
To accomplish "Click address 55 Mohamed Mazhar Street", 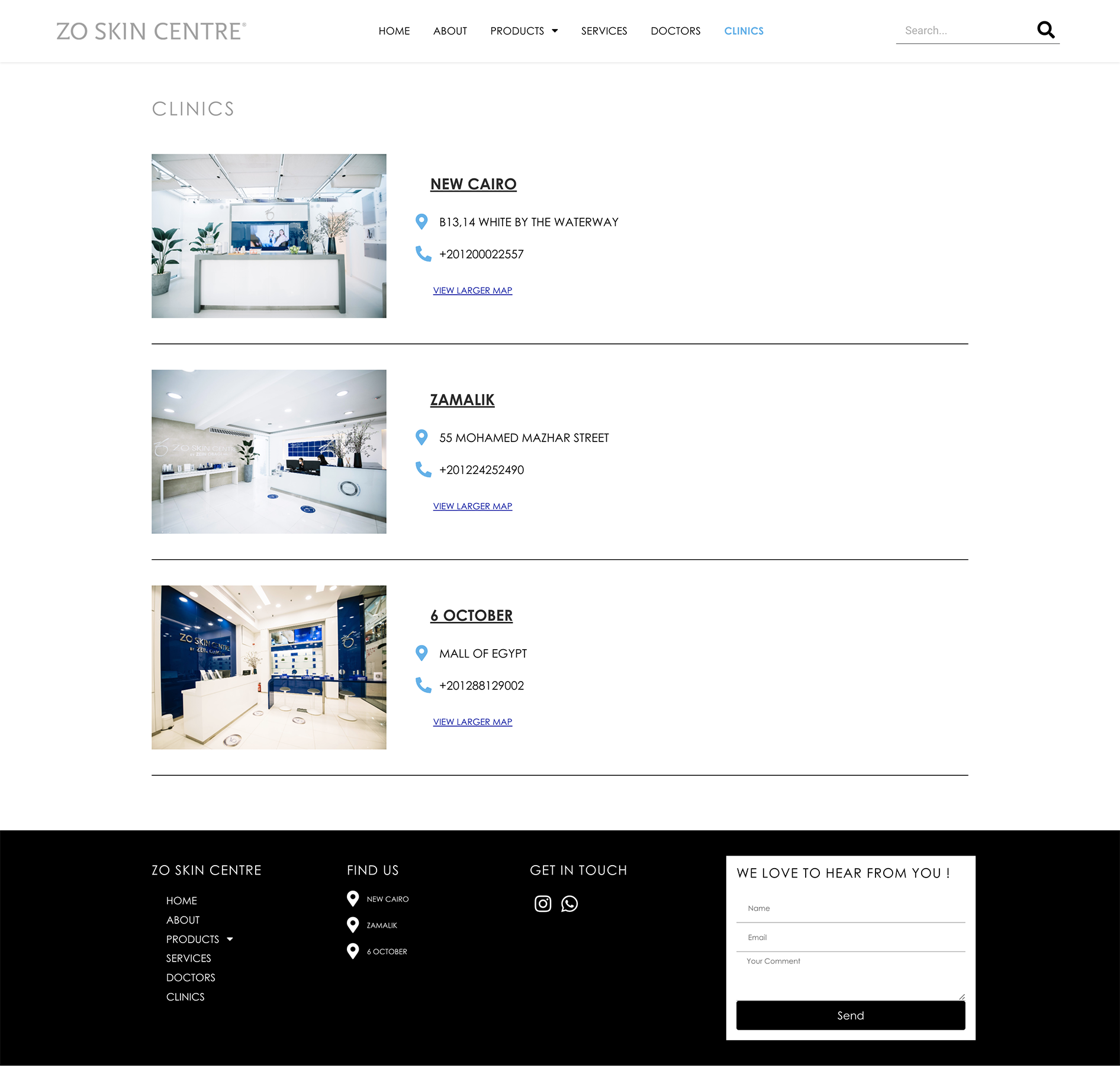I will tap(524, 438).
